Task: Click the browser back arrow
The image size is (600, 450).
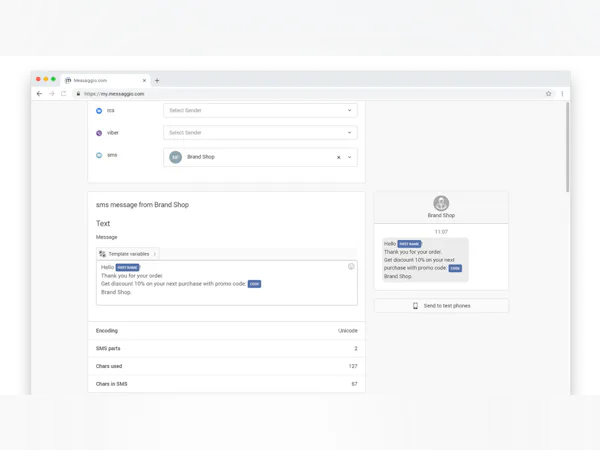Action: click(x=39, y=94)
